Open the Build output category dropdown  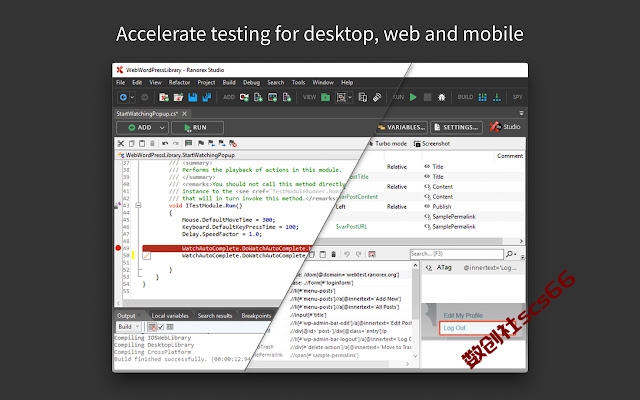129,327
